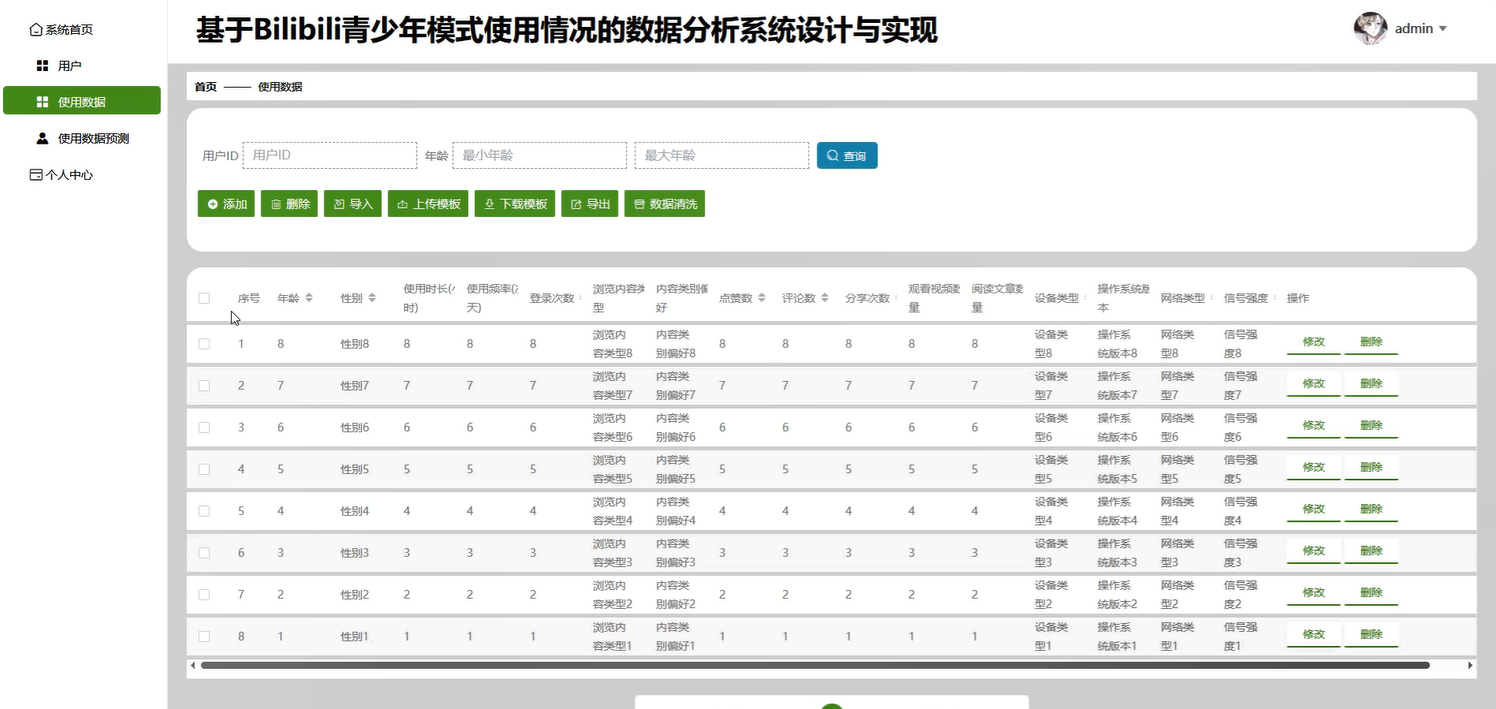Click the 导出 export button
The image size is (1496, 709).
click(590, 204)
